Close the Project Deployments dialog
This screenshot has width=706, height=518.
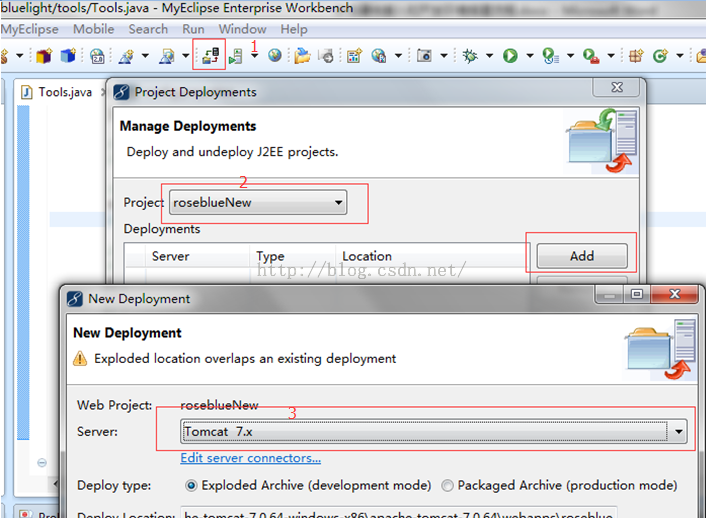(617, 86)
